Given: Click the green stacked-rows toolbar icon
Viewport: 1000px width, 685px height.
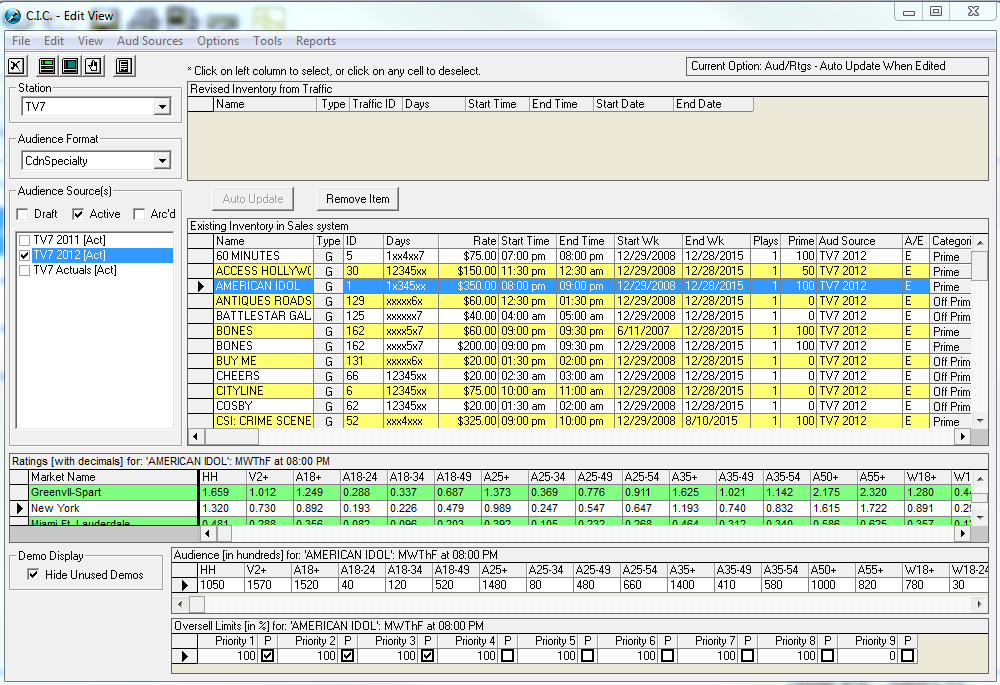Looking at the screenshot, I should [47, 67].
